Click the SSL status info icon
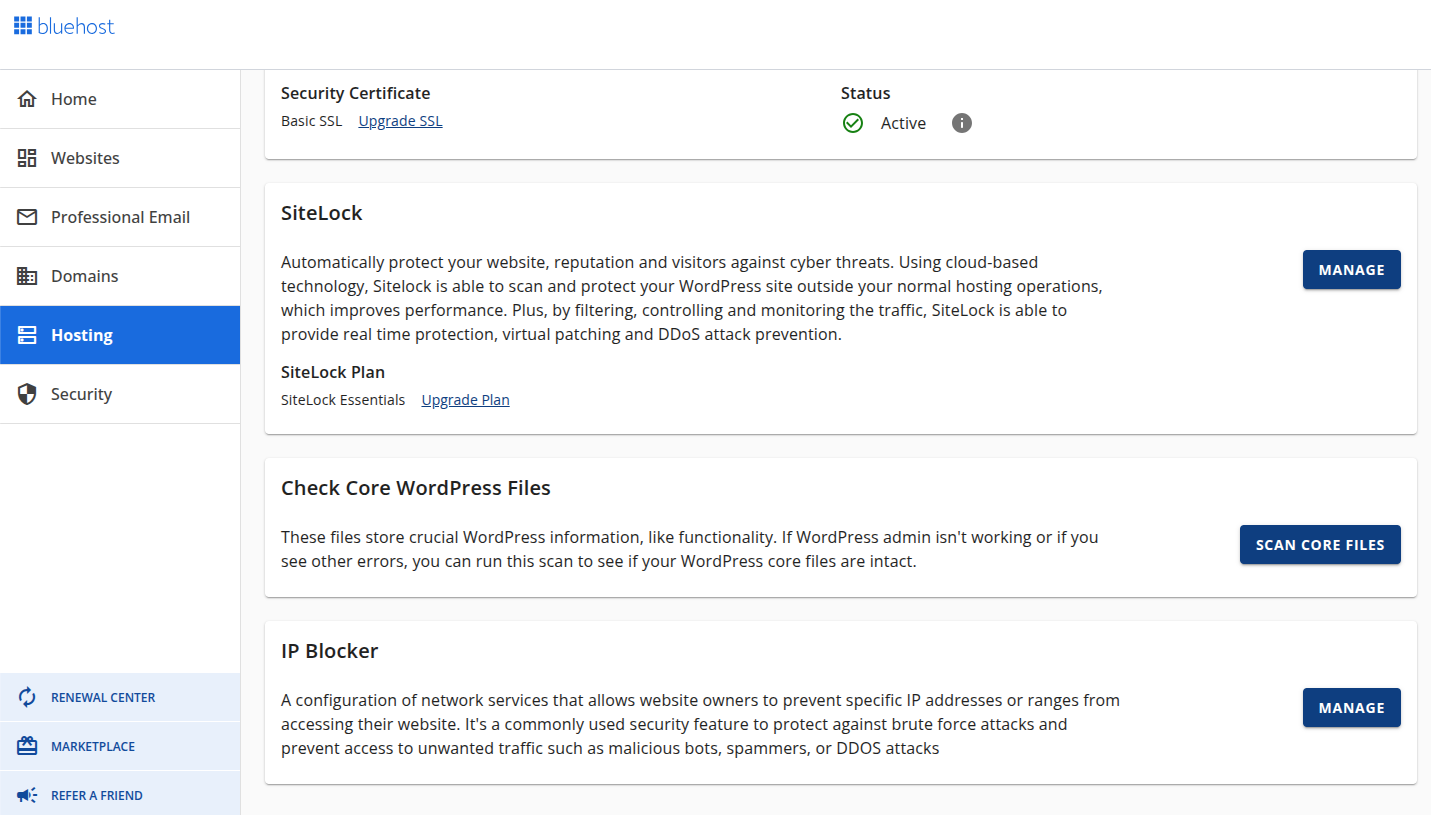 (961, 123)
